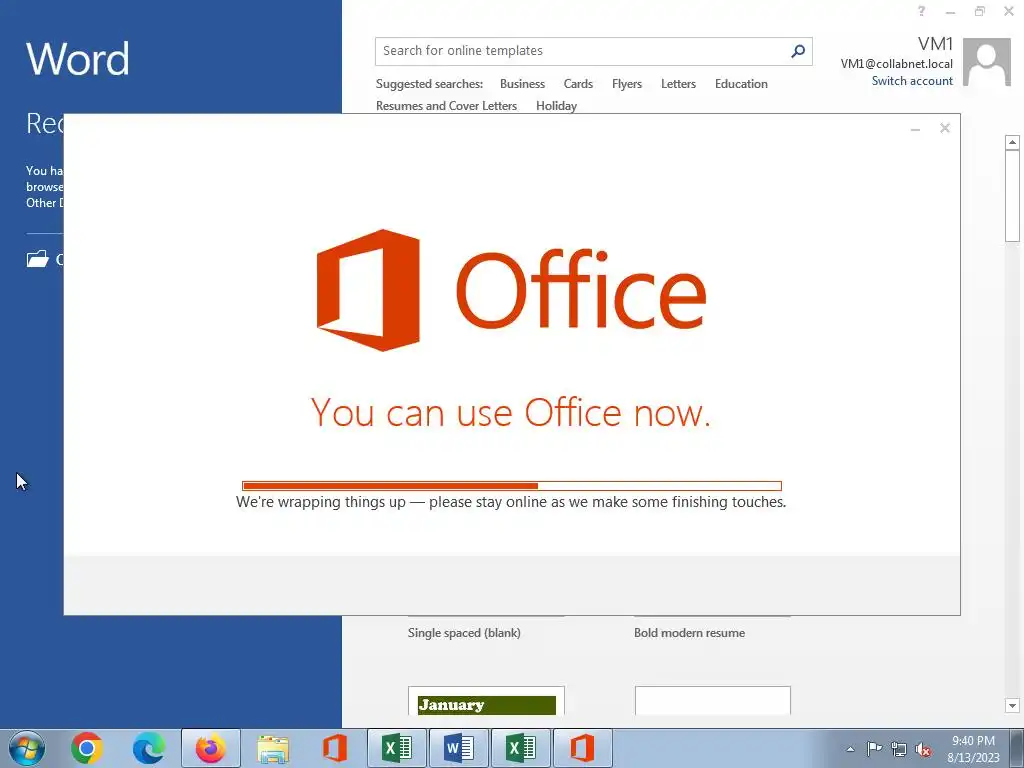This screenshot has height=768, width=1024.
Task: Select the Education suggested search
Action: click(741, 84)
